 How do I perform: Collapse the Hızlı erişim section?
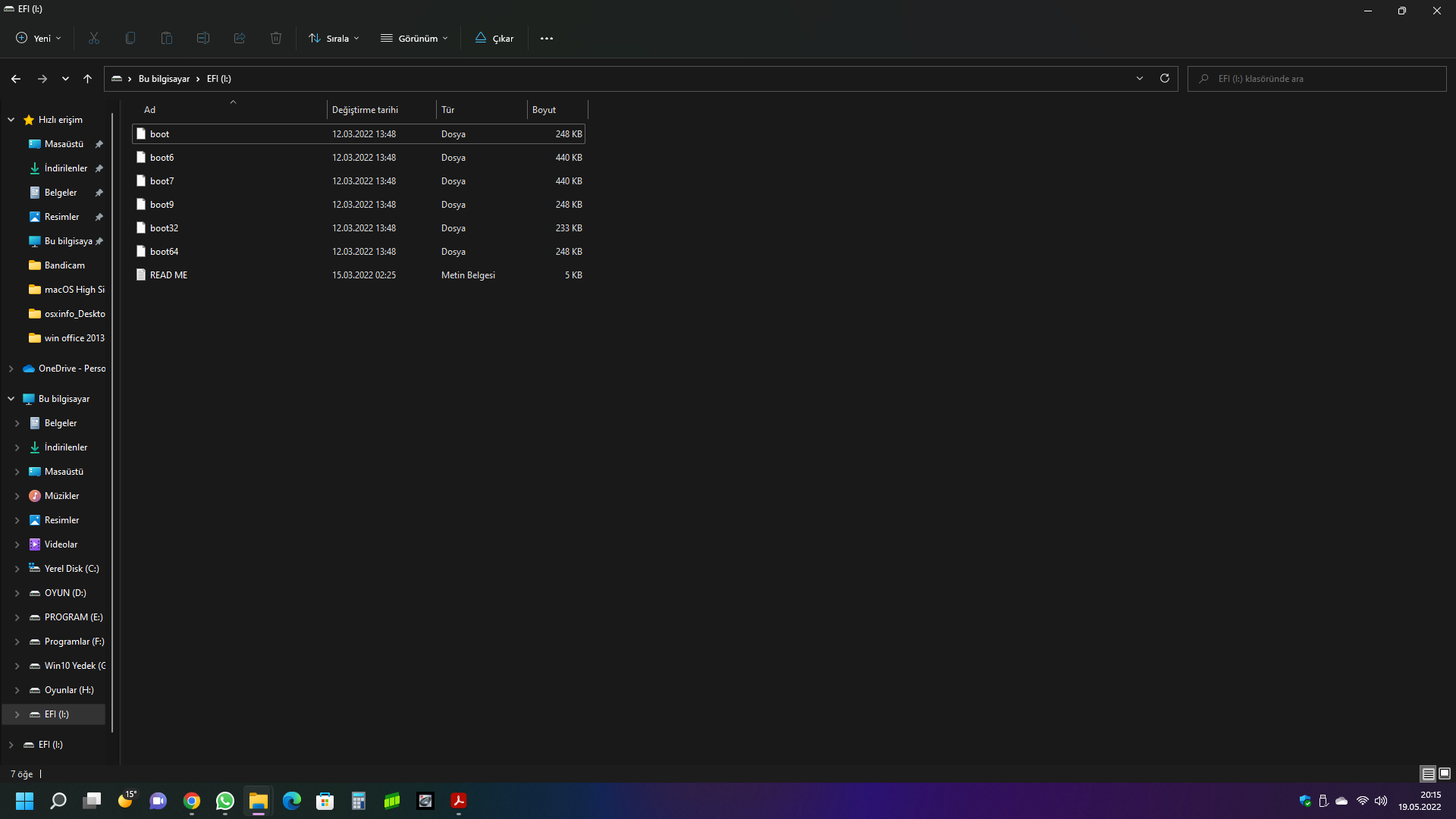coord(11,120)
